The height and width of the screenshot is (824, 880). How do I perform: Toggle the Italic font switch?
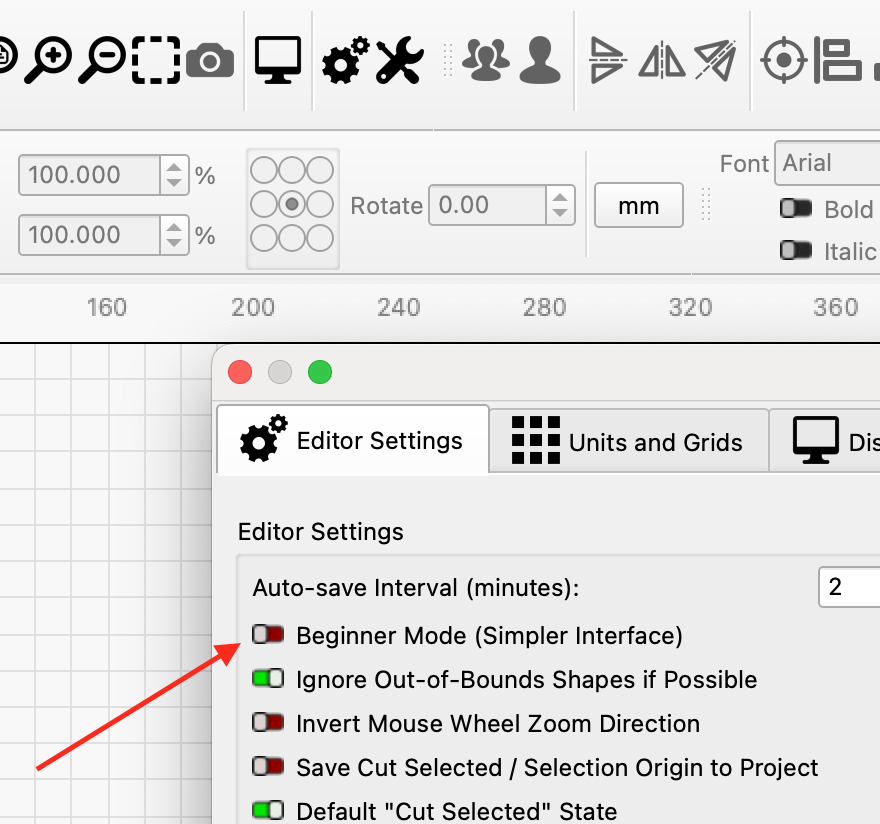click(x=796, y=250)
